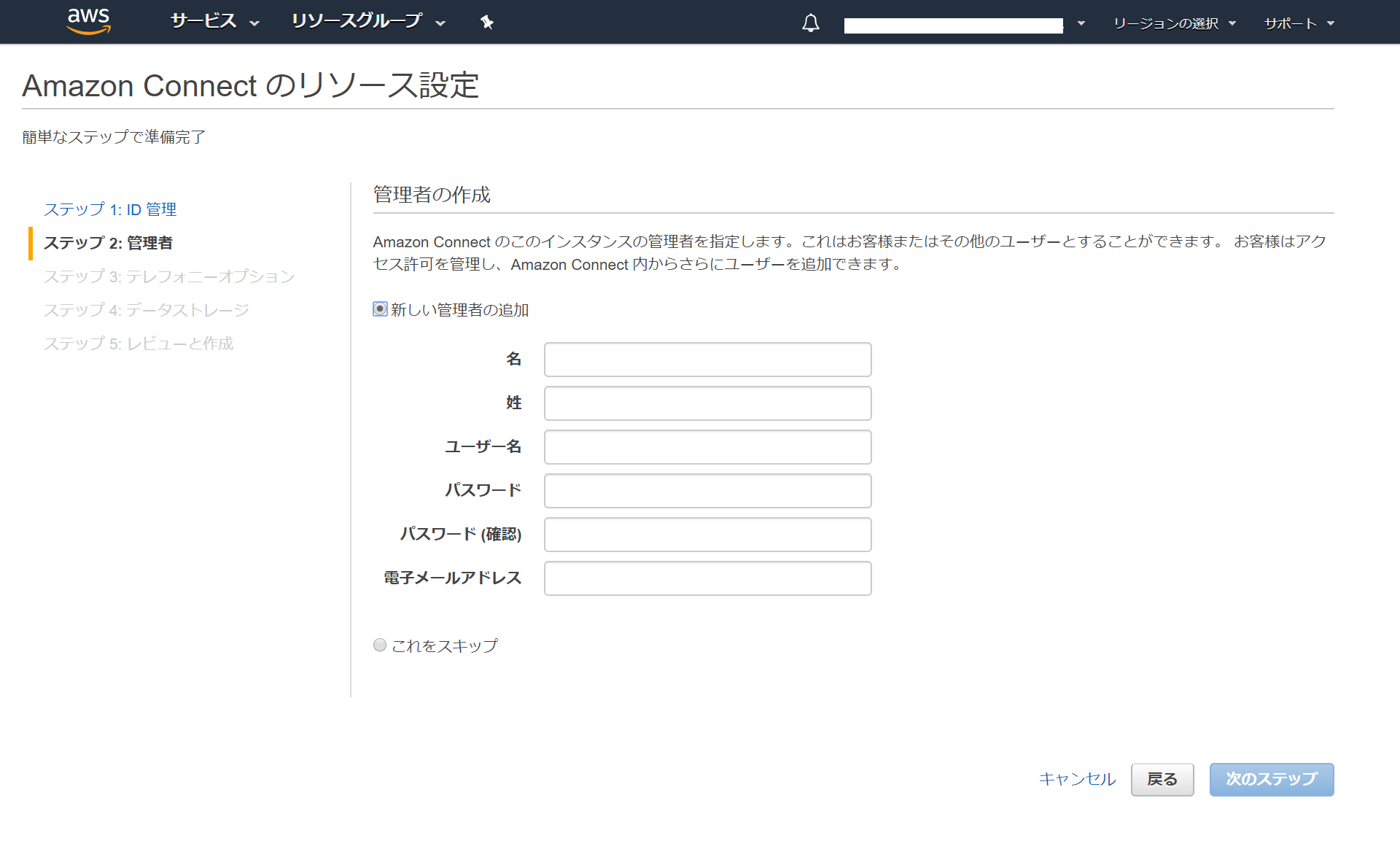Click the 次のステップ button
This screenshot has width=1400, height=849.
coord(1272,780)
